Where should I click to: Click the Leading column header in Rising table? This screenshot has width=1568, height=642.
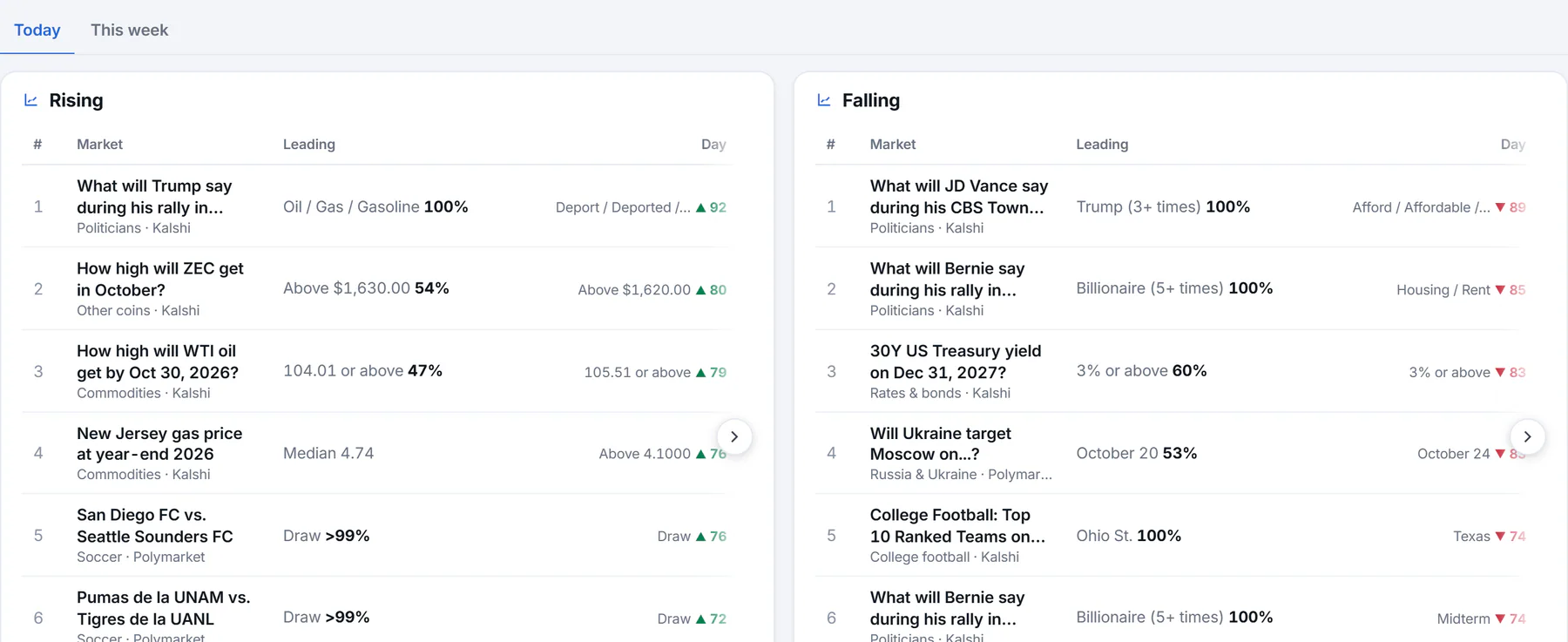(309, 145)
